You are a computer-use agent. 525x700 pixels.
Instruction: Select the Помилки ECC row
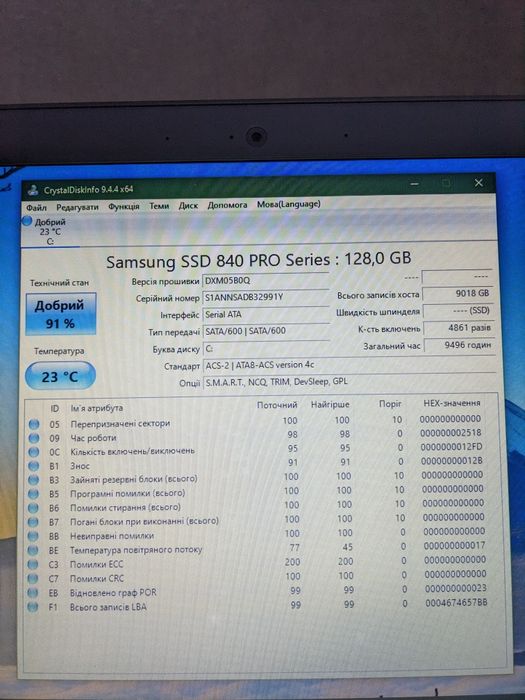tap(261, 563)
